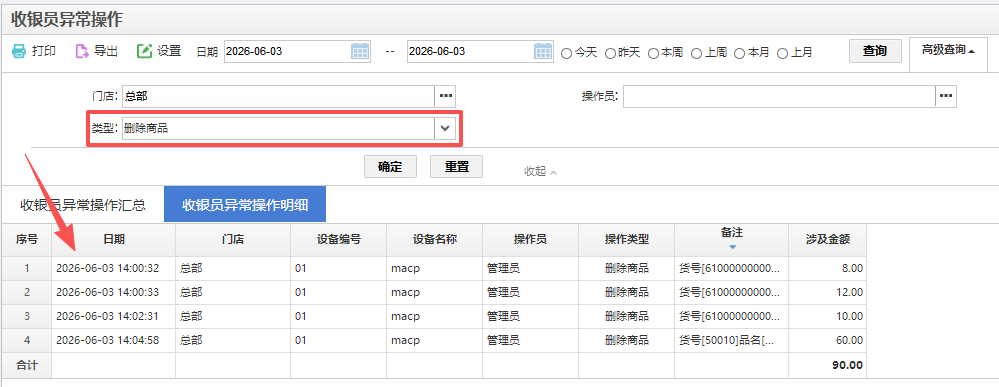999x387 pixels.
Task: Click the 货号[50010]品名 remark cell
Action: tap(732, 341)
